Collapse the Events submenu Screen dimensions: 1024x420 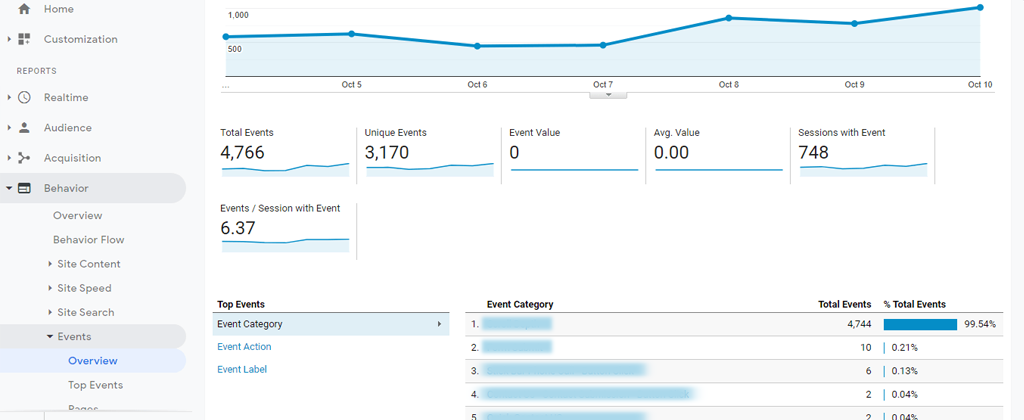click(x=50, y=337)
